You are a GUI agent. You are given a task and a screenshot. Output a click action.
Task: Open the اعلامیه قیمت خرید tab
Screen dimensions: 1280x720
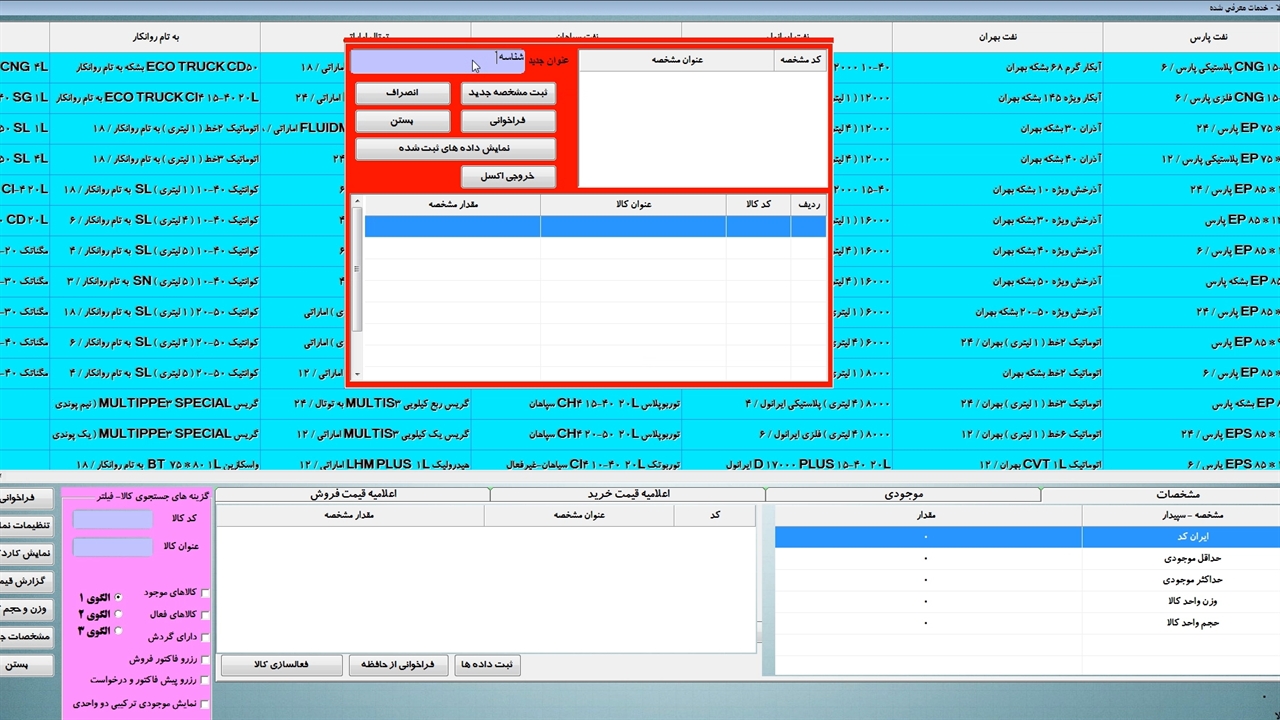(x=627, y=494)
